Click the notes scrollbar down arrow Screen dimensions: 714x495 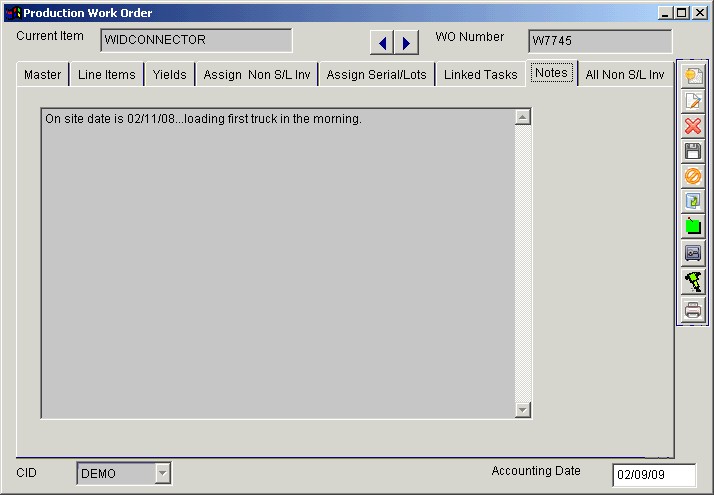tap(522, 410)
